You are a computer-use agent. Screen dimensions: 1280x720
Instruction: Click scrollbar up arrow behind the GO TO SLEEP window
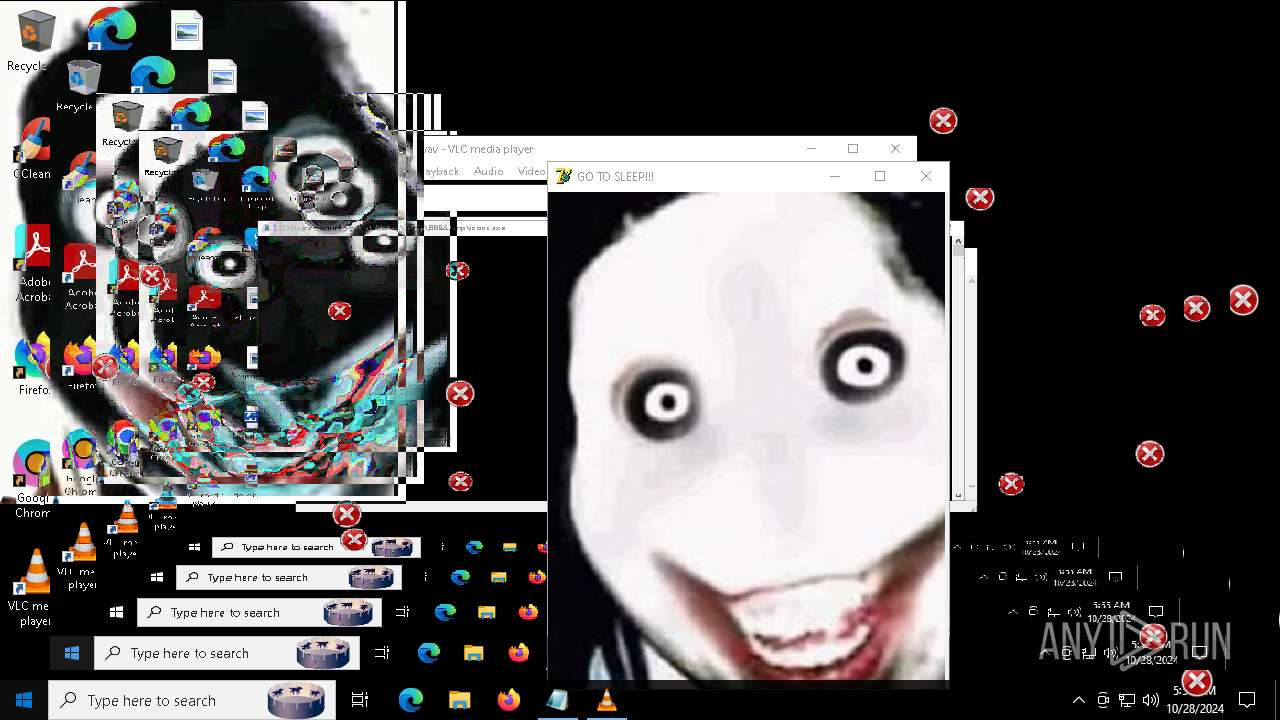point(958,240)
